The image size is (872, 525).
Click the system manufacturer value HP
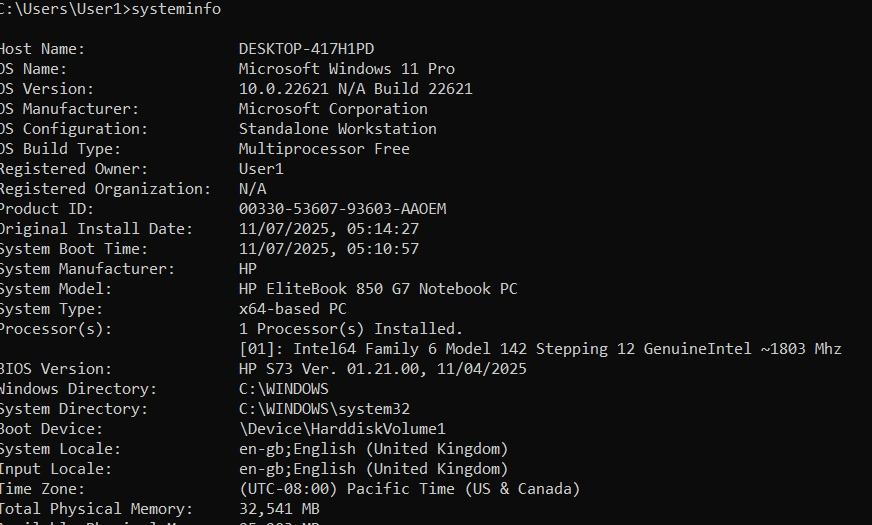point(248,269)
